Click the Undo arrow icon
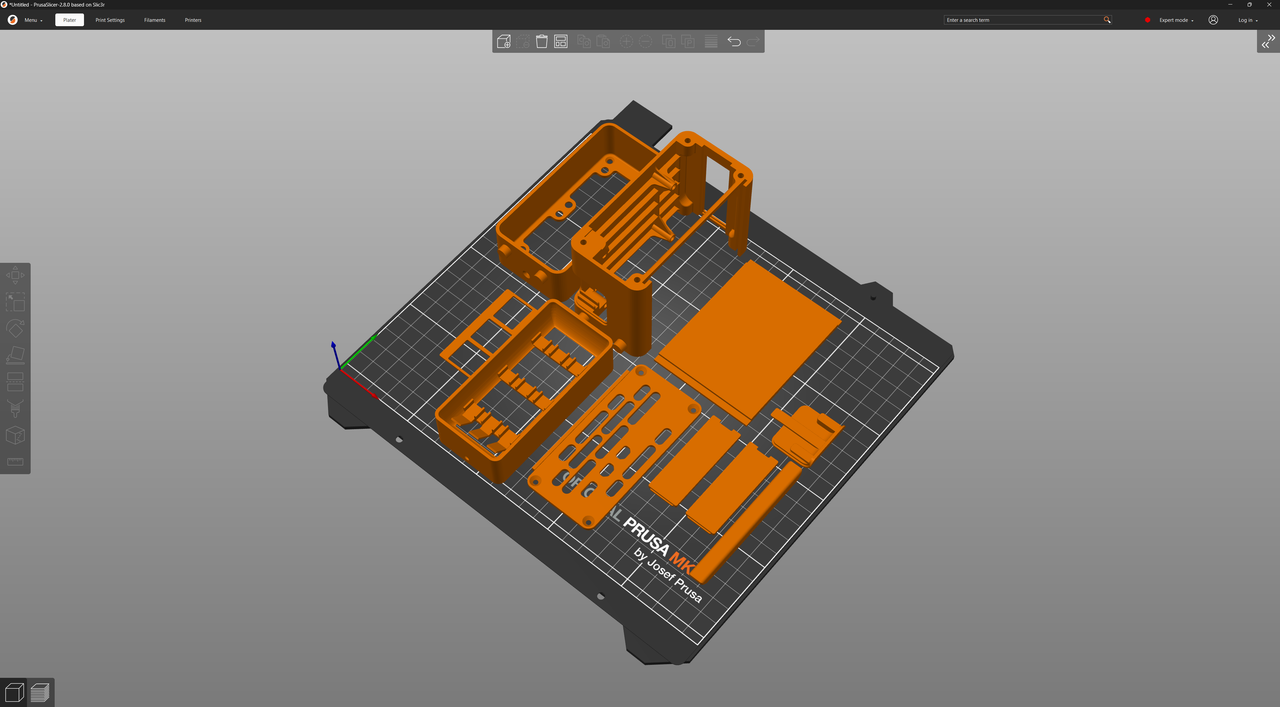The image size is (1280, 707). coord(734,42)
